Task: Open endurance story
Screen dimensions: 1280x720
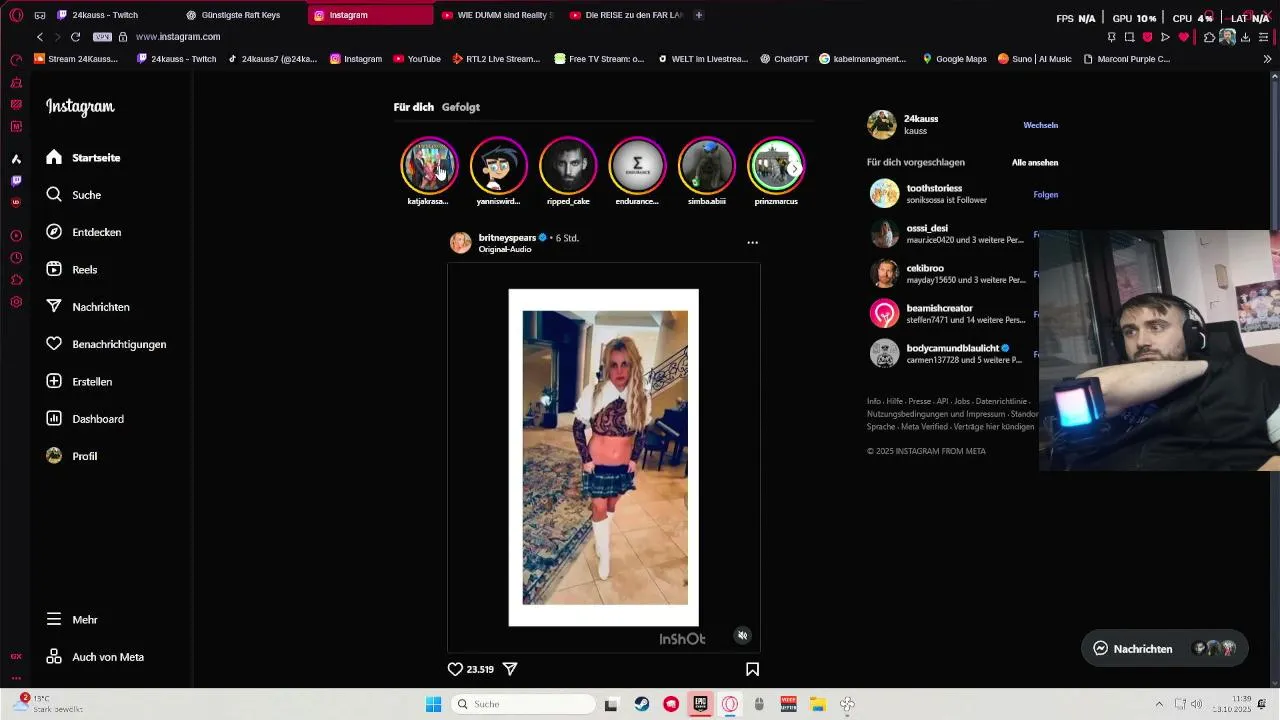Action: pyautogui.click(x=637, y=165)
